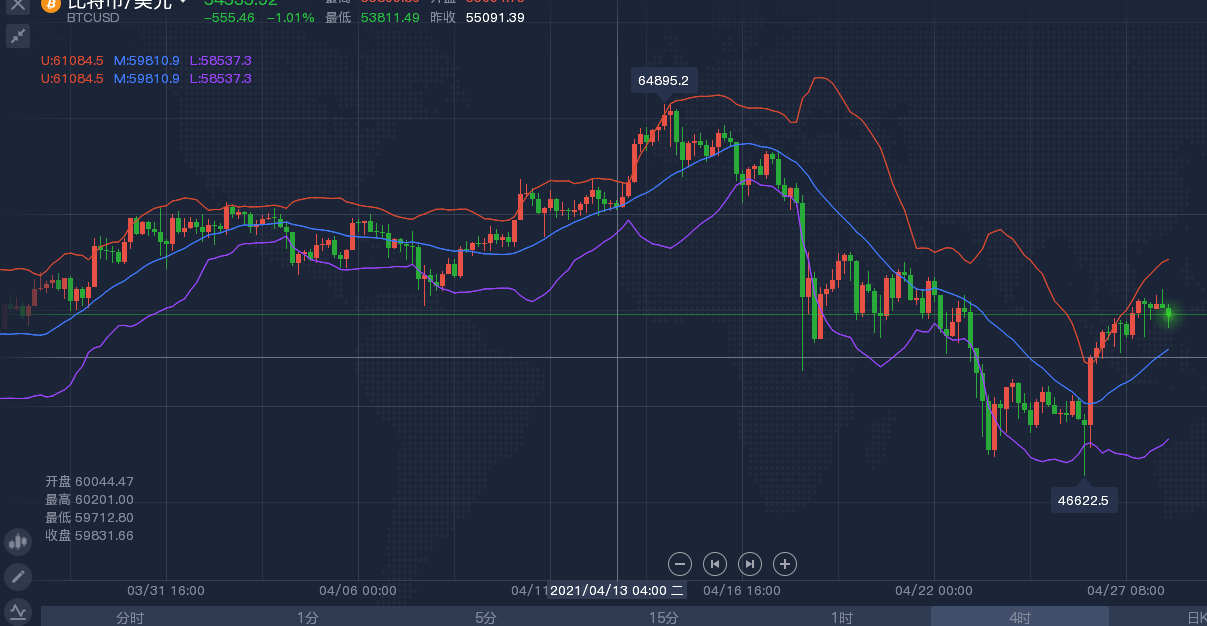
Task: Open the candlestick chart type selector
Action: coord(18,543)
